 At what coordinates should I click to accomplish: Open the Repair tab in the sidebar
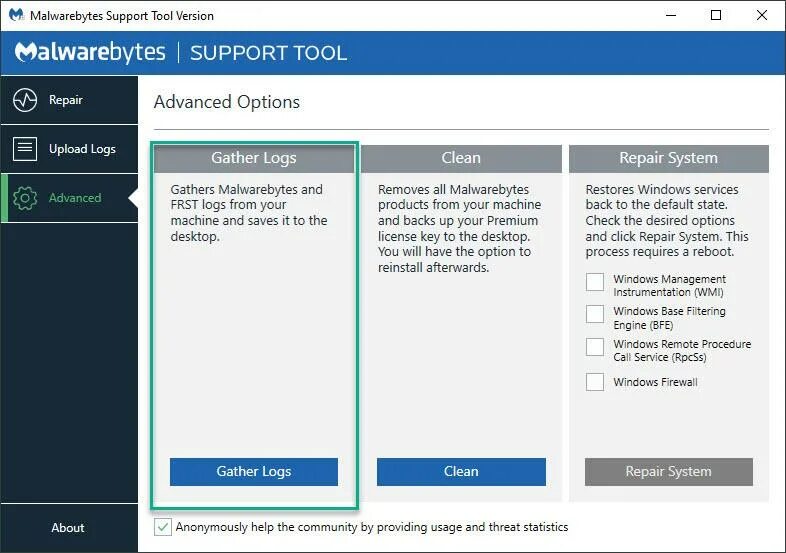point(68,100)
